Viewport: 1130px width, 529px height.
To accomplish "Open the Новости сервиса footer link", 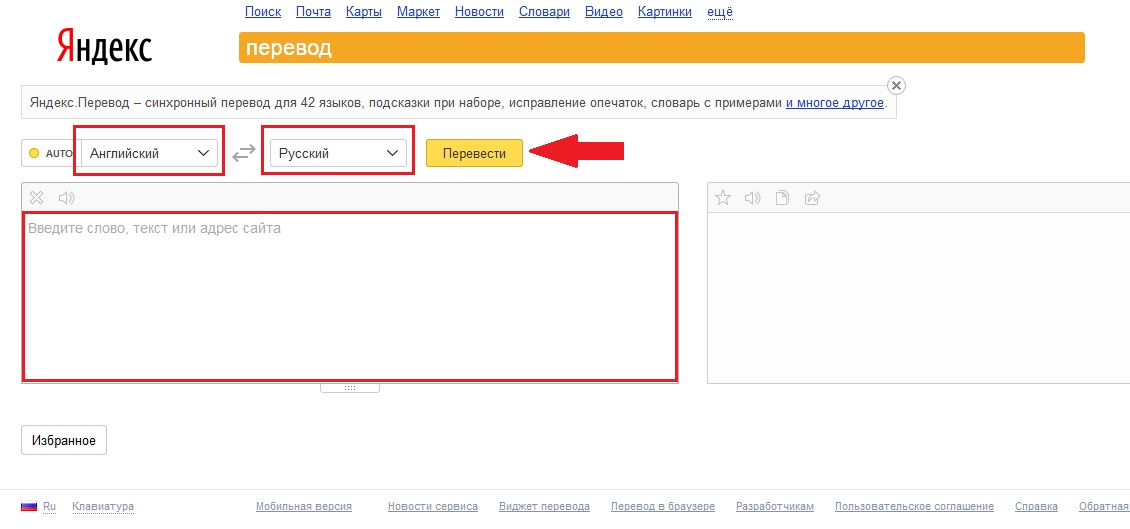I will 432,507.
